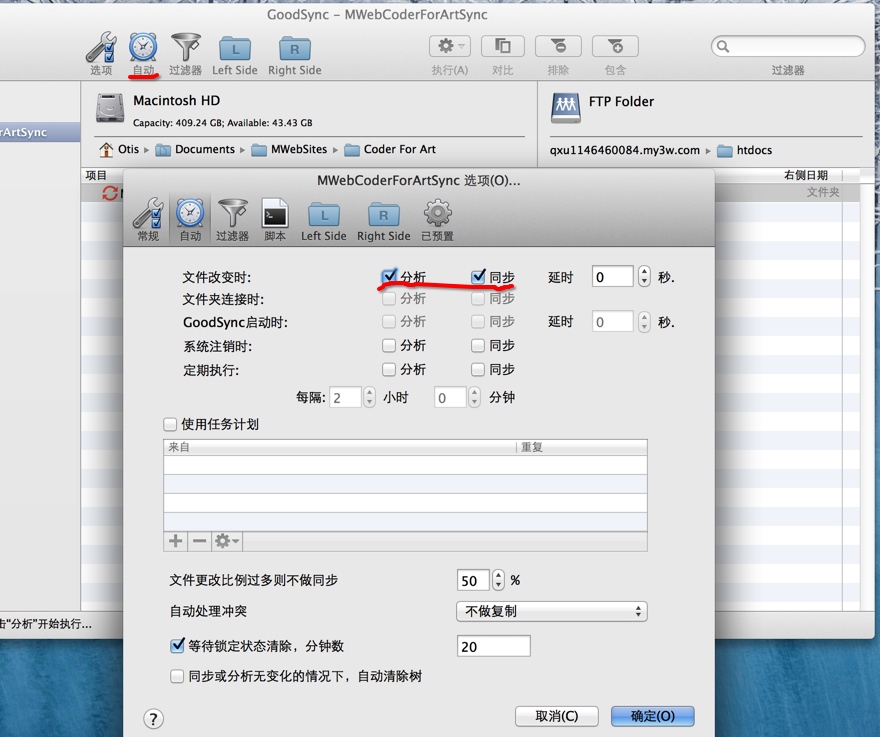This screenshot has height=737, width=880.
Task: Click 取消(C) button
Action: [557, 716]
